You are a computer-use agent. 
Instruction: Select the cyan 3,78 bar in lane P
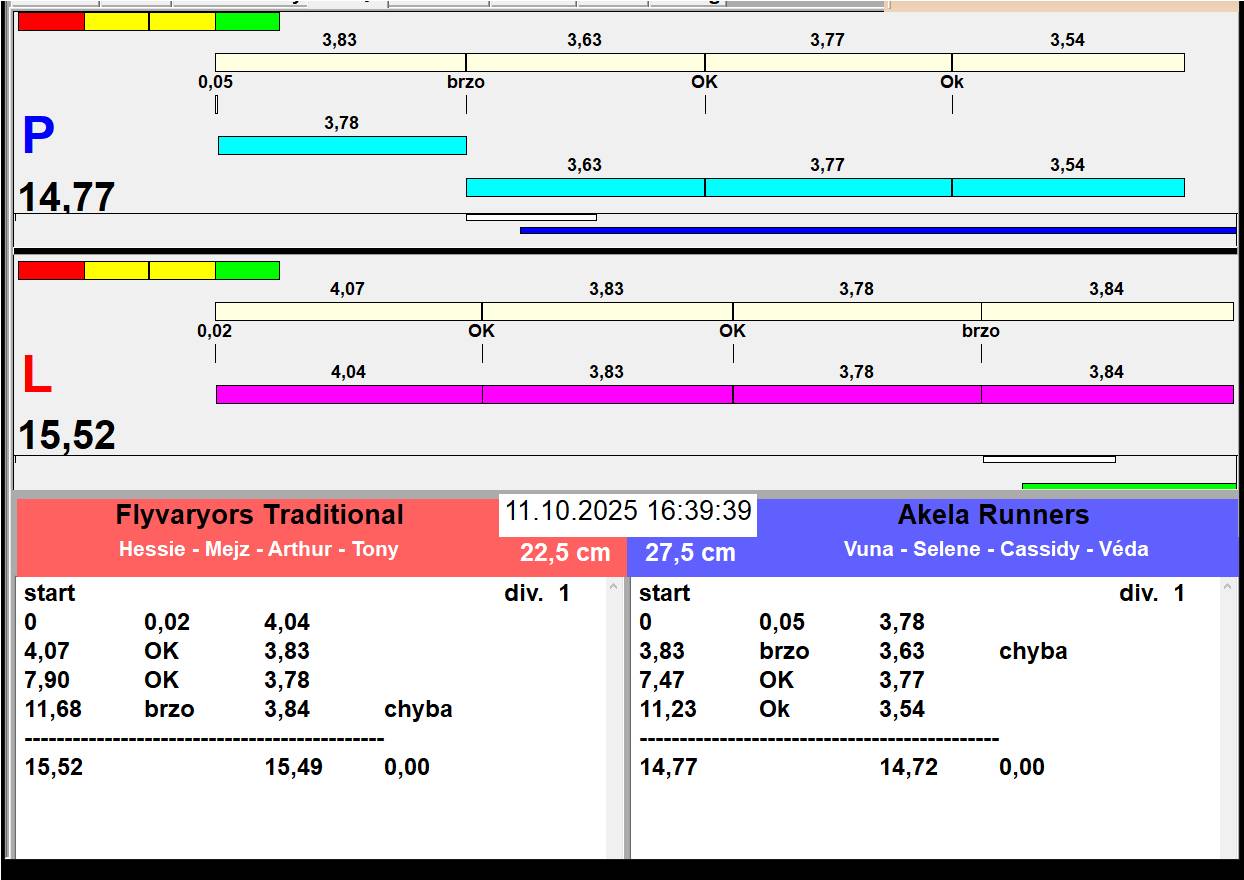tap(342, 145)
